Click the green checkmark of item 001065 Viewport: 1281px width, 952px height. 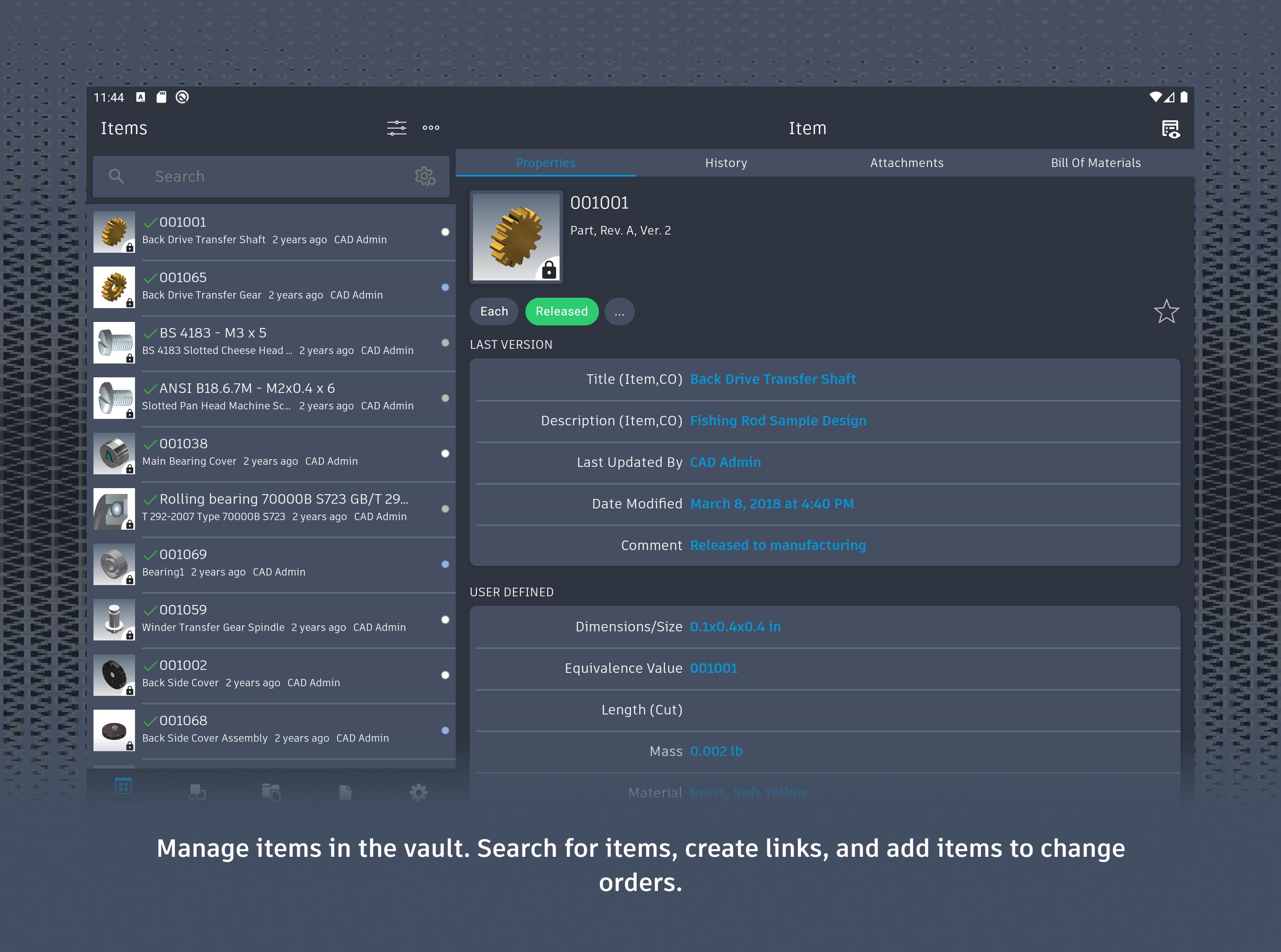pyautogui.click(x=151, y=278)
